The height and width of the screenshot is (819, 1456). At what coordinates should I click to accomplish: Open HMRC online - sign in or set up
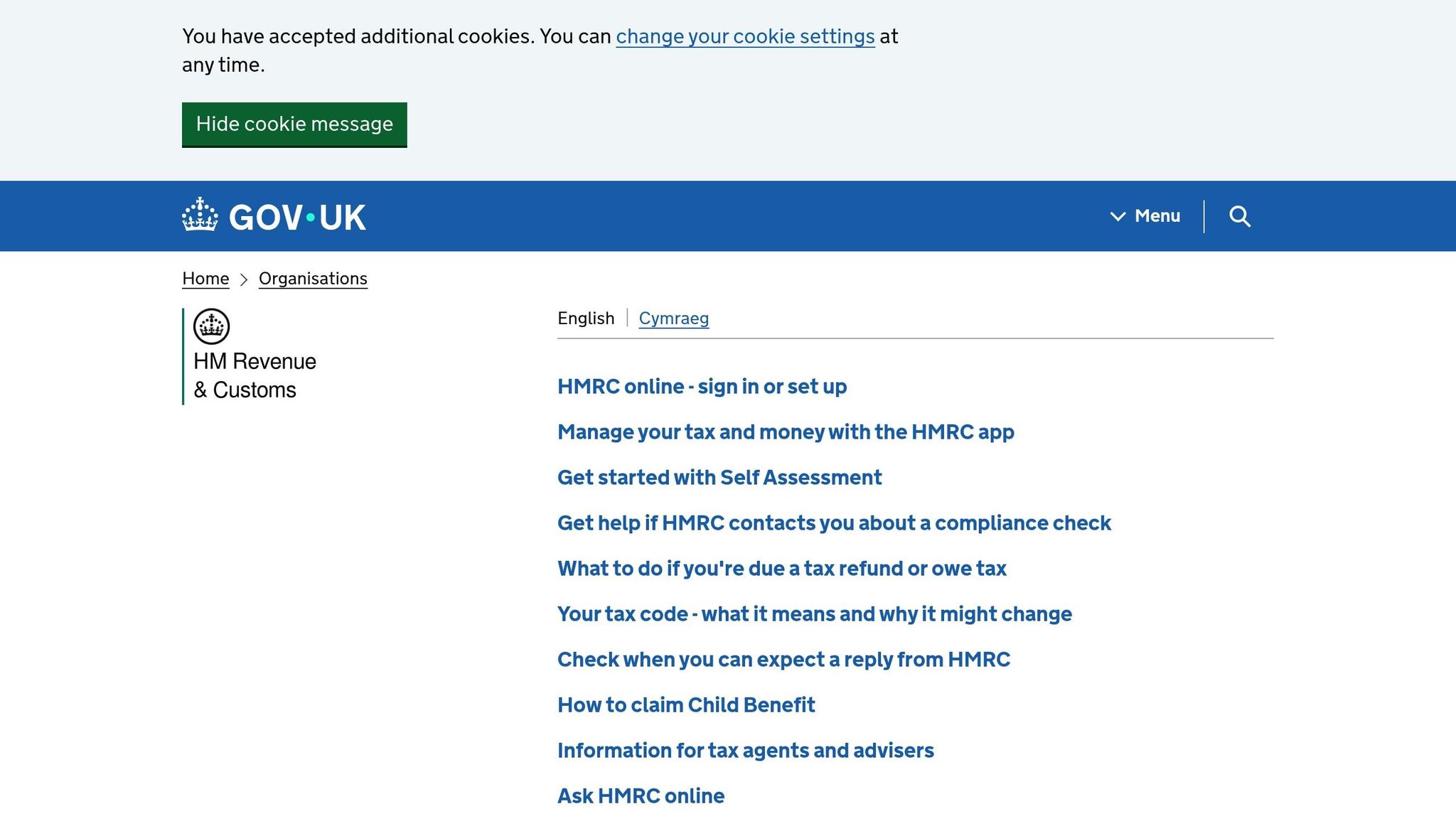tap(702, 387)
